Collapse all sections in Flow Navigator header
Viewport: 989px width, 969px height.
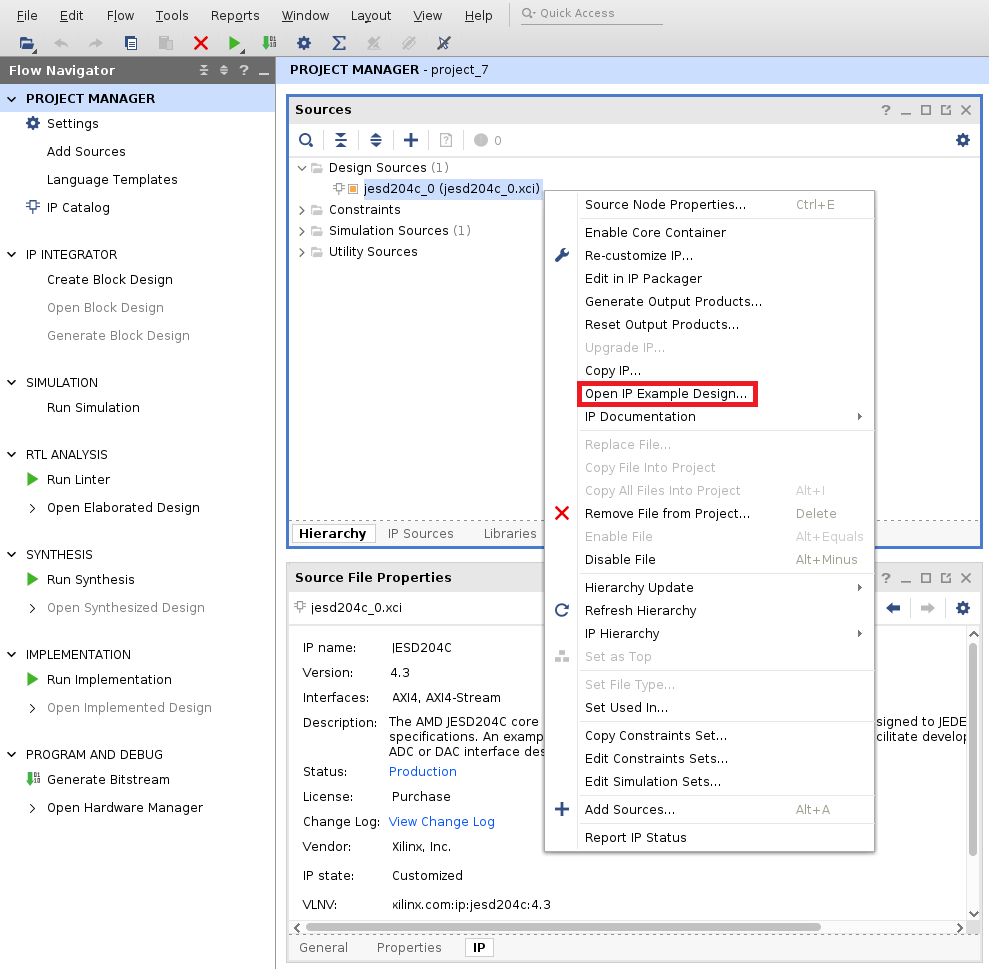tap(204, 70)
